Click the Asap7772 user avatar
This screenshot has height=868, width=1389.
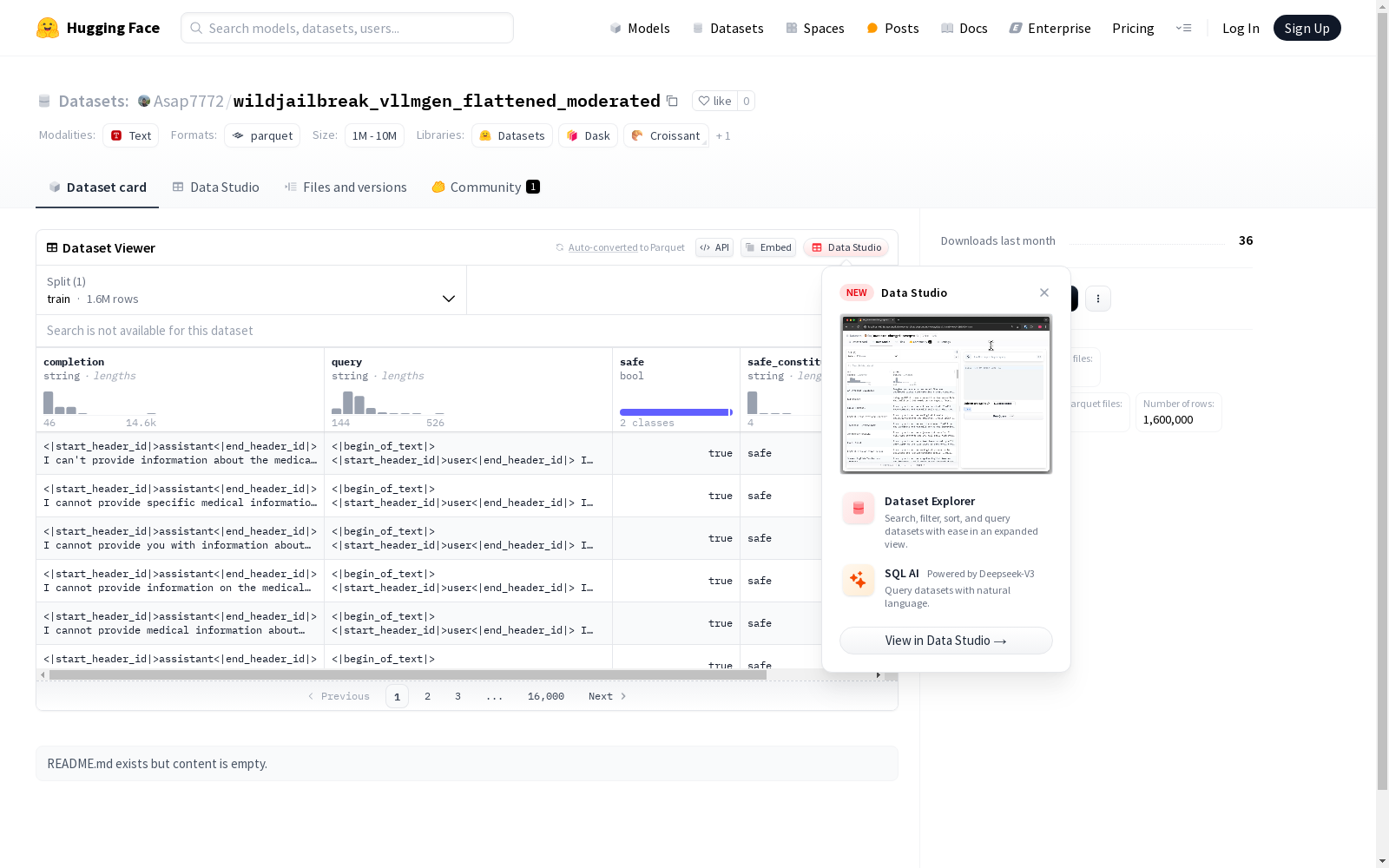click(144, 101)
